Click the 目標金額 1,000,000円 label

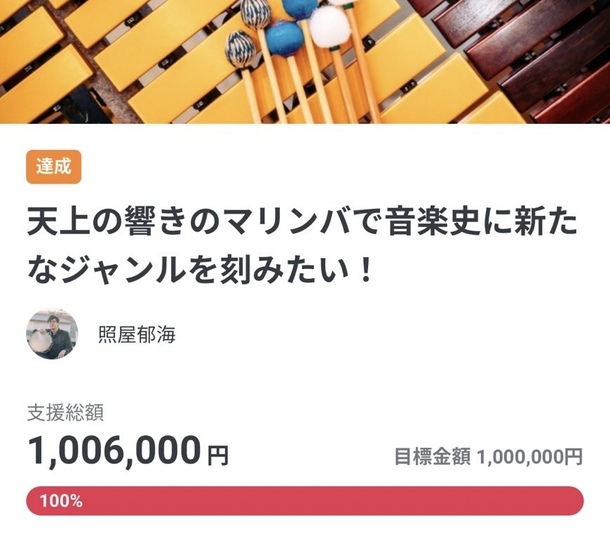pos(489,457)
